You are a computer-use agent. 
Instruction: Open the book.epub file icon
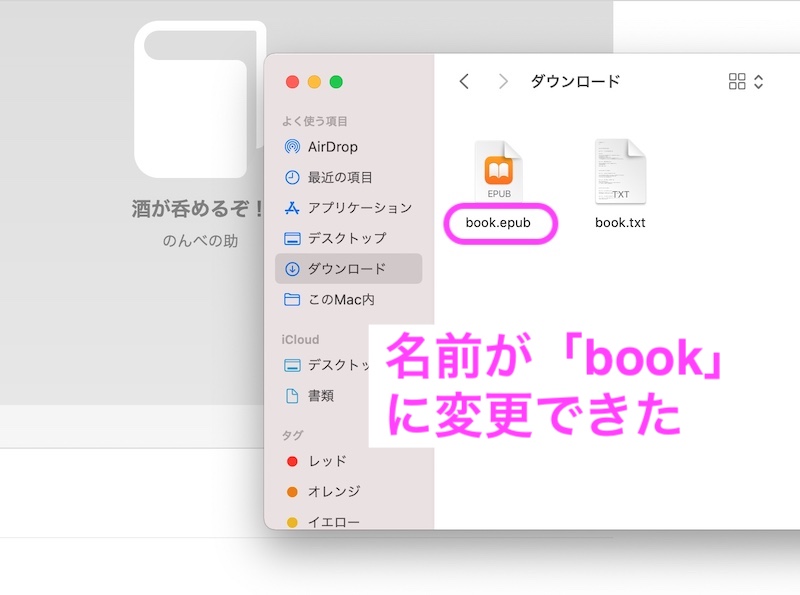tap(498, 171)
